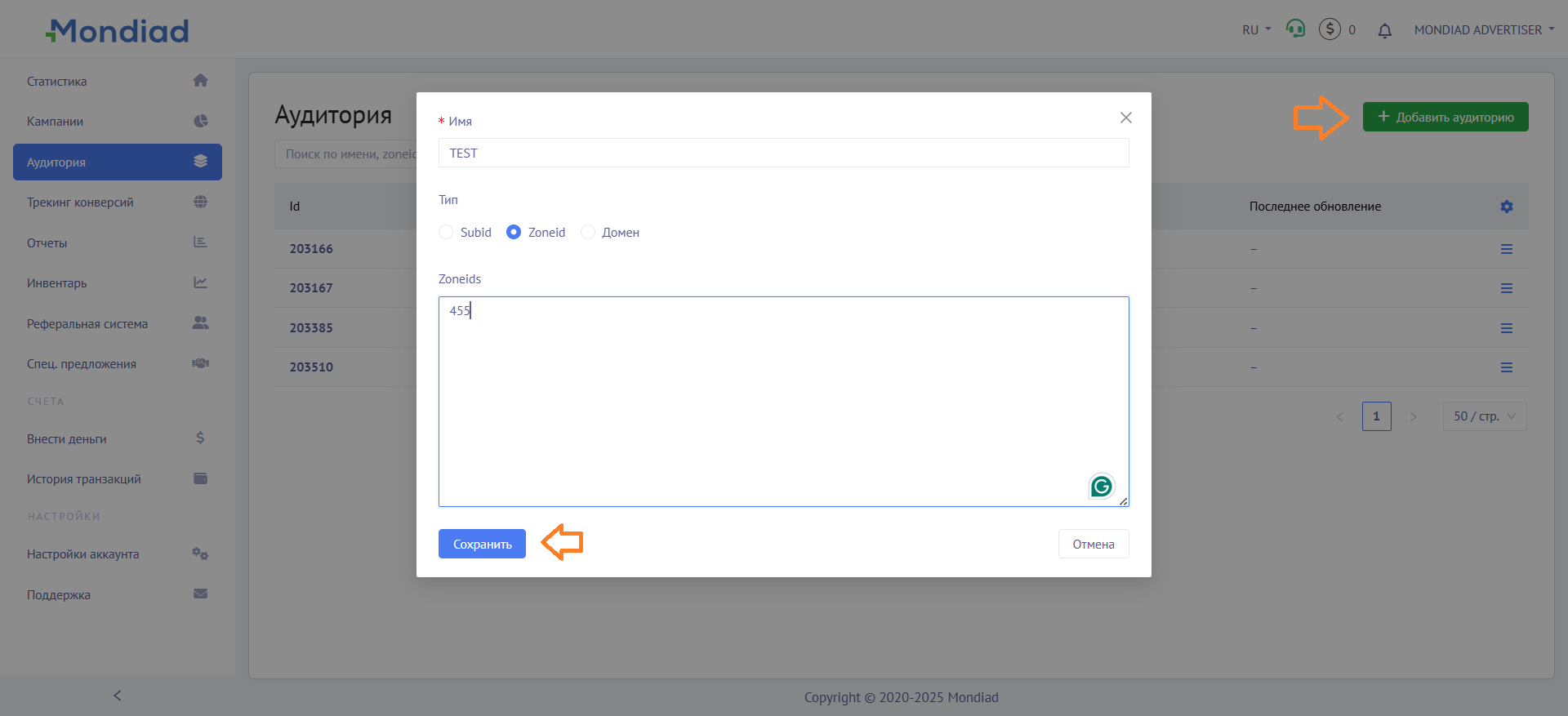Go to Кампании in the sidebar
This screenshot has height=716, width=1568.
[x=56, y=122]
